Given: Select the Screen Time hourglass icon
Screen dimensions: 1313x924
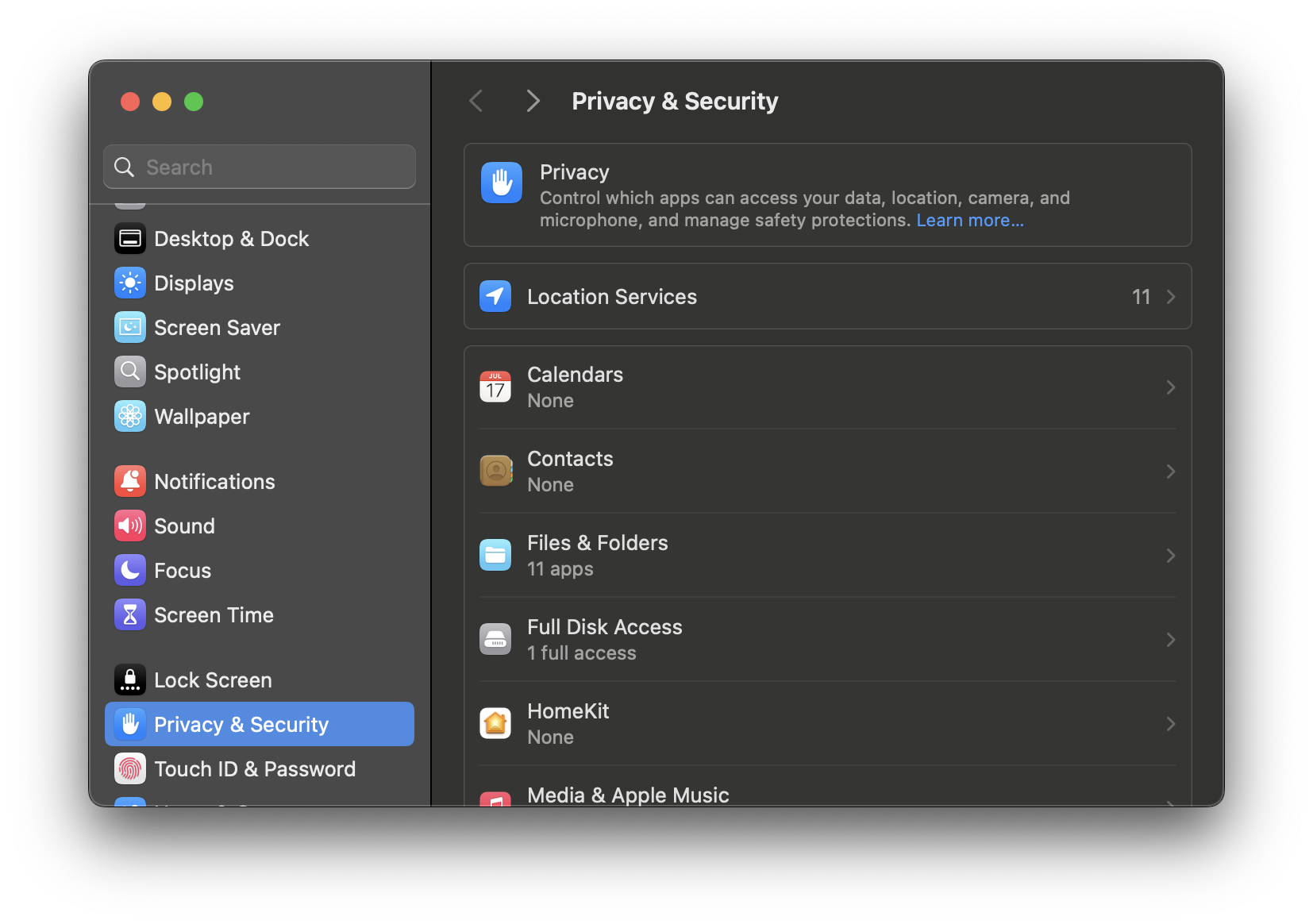Looking at the screenshot, I should (x=129, y=614).
